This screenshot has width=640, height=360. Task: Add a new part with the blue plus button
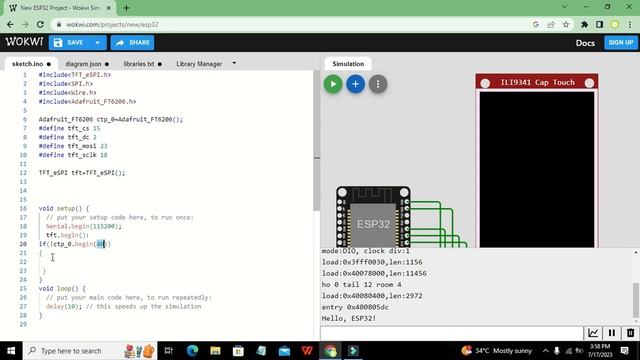click(356, 84)
